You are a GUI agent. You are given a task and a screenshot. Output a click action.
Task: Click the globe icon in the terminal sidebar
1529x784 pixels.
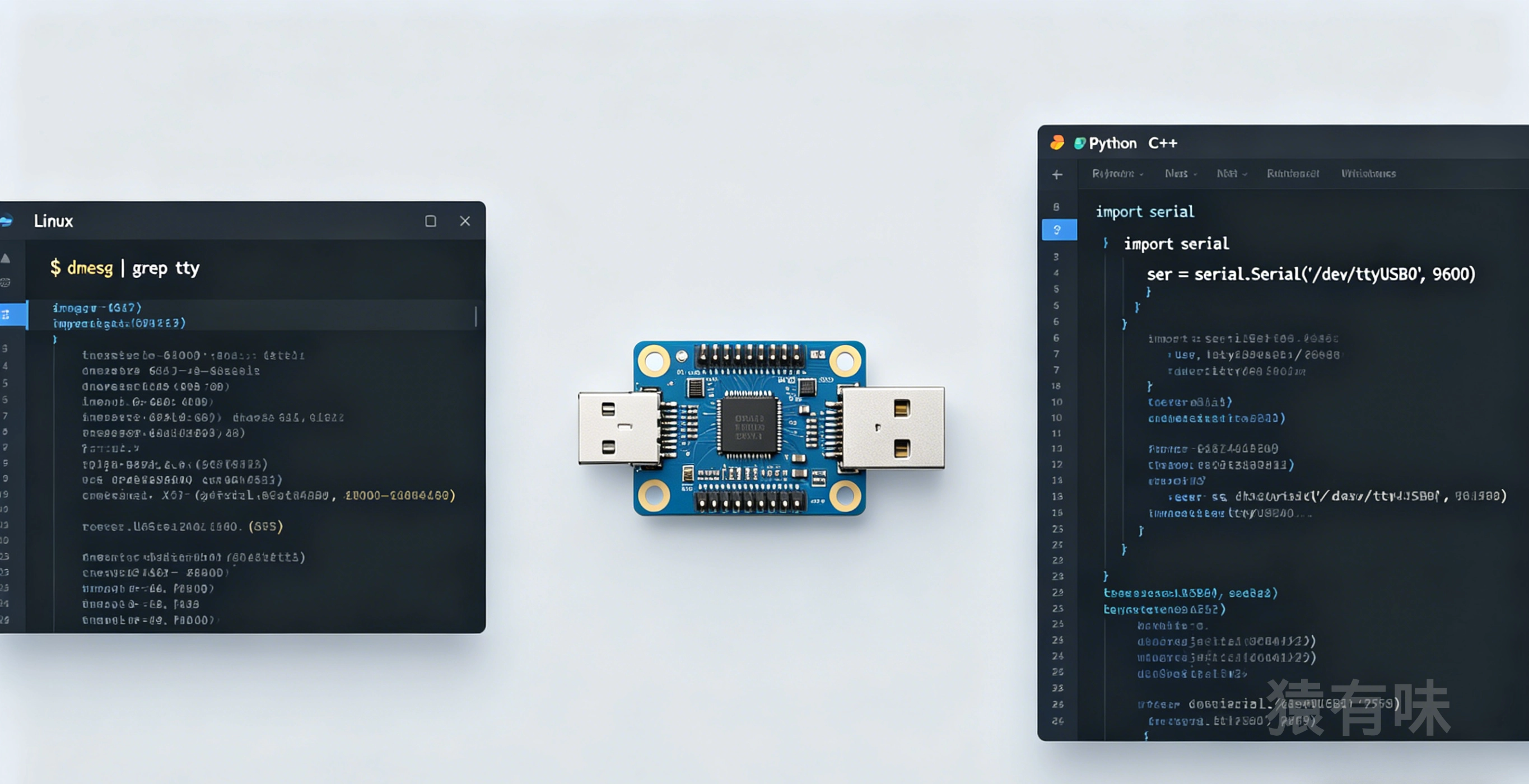[6, 282]
